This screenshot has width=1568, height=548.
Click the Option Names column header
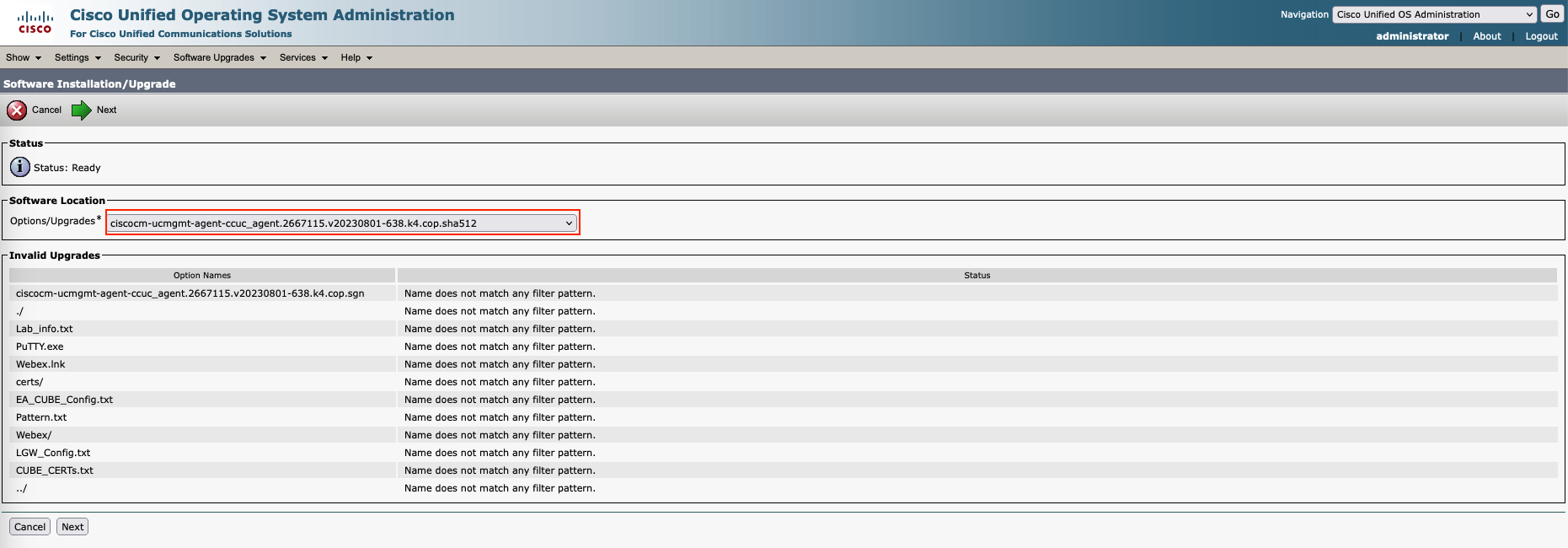click(202, 276)
